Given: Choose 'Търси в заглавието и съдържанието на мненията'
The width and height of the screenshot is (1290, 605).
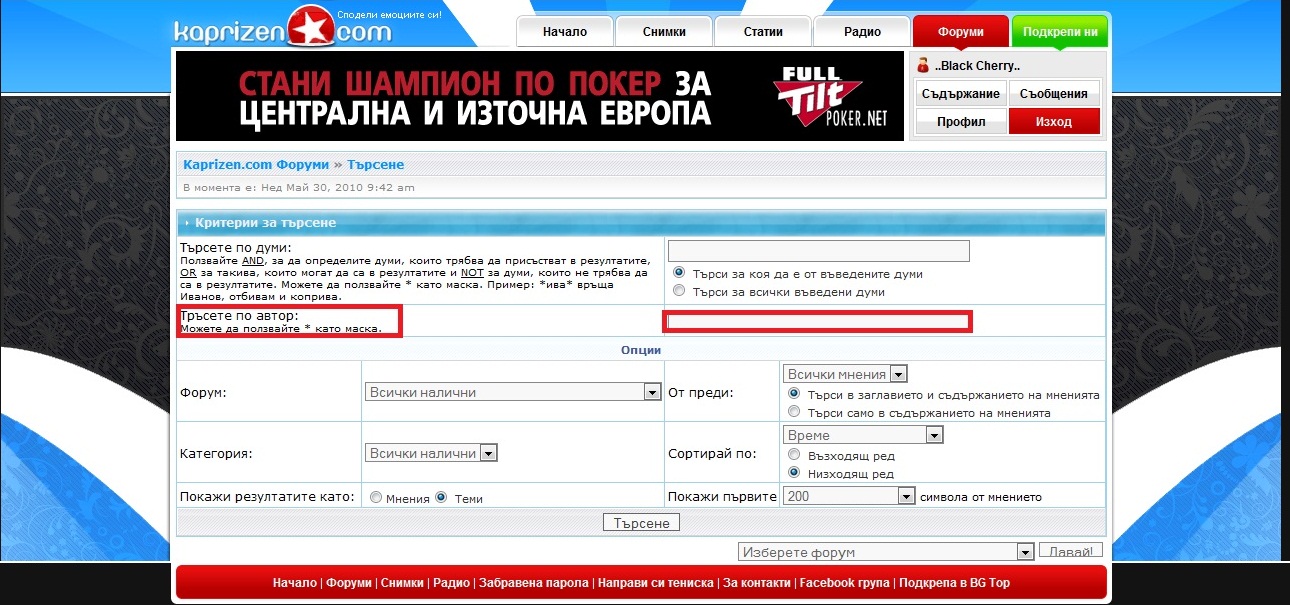Looking at the screenshot, I should tap(794, 394).
